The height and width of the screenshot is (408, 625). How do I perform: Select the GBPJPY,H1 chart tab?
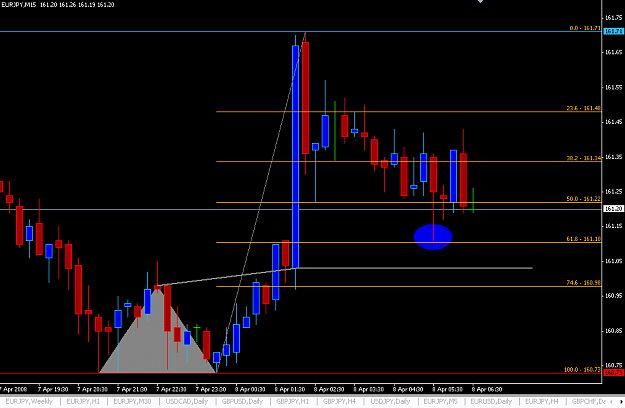[x=292, y=401]
